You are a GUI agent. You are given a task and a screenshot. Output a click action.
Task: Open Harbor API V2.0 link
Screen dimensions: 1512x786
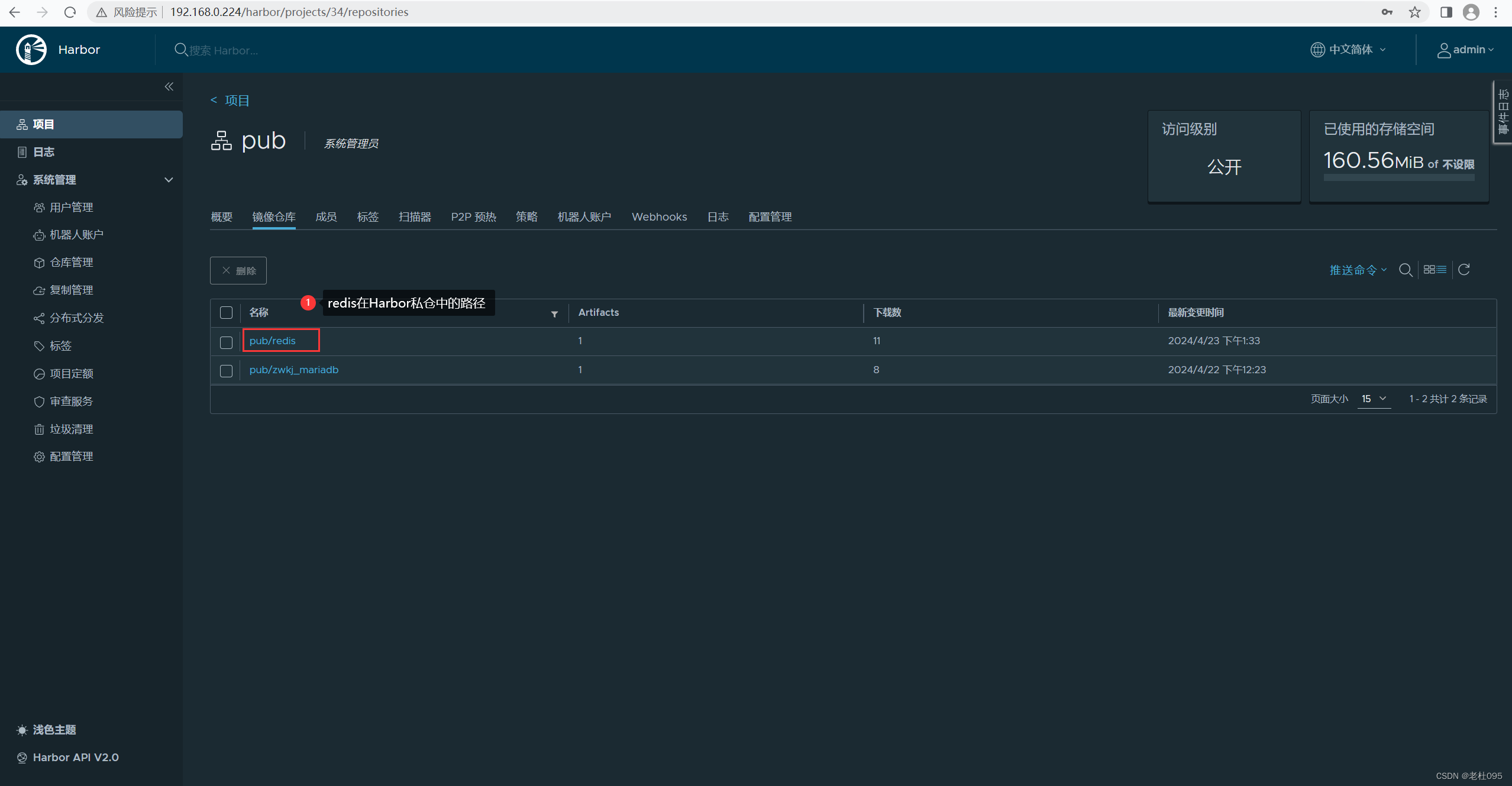coord(67,758)
